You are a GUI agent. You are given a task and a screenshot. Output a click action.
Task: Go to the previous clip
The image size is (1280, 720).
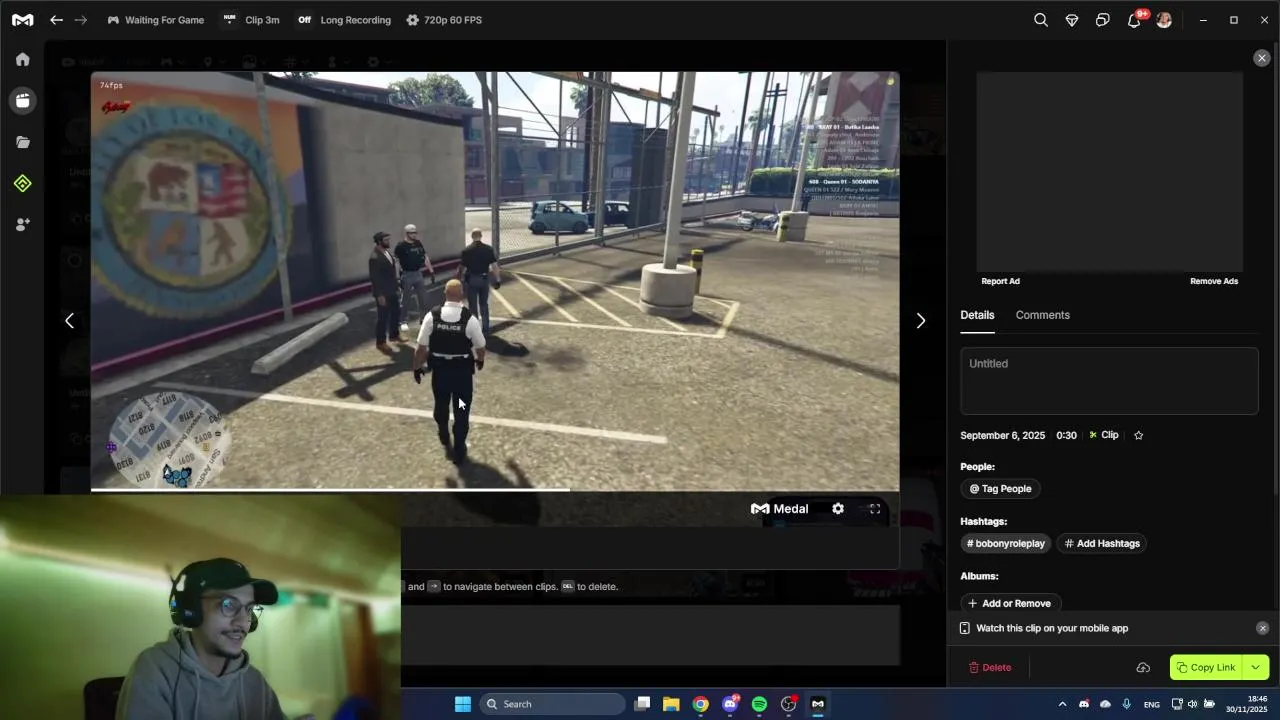[x=69, y=321]
